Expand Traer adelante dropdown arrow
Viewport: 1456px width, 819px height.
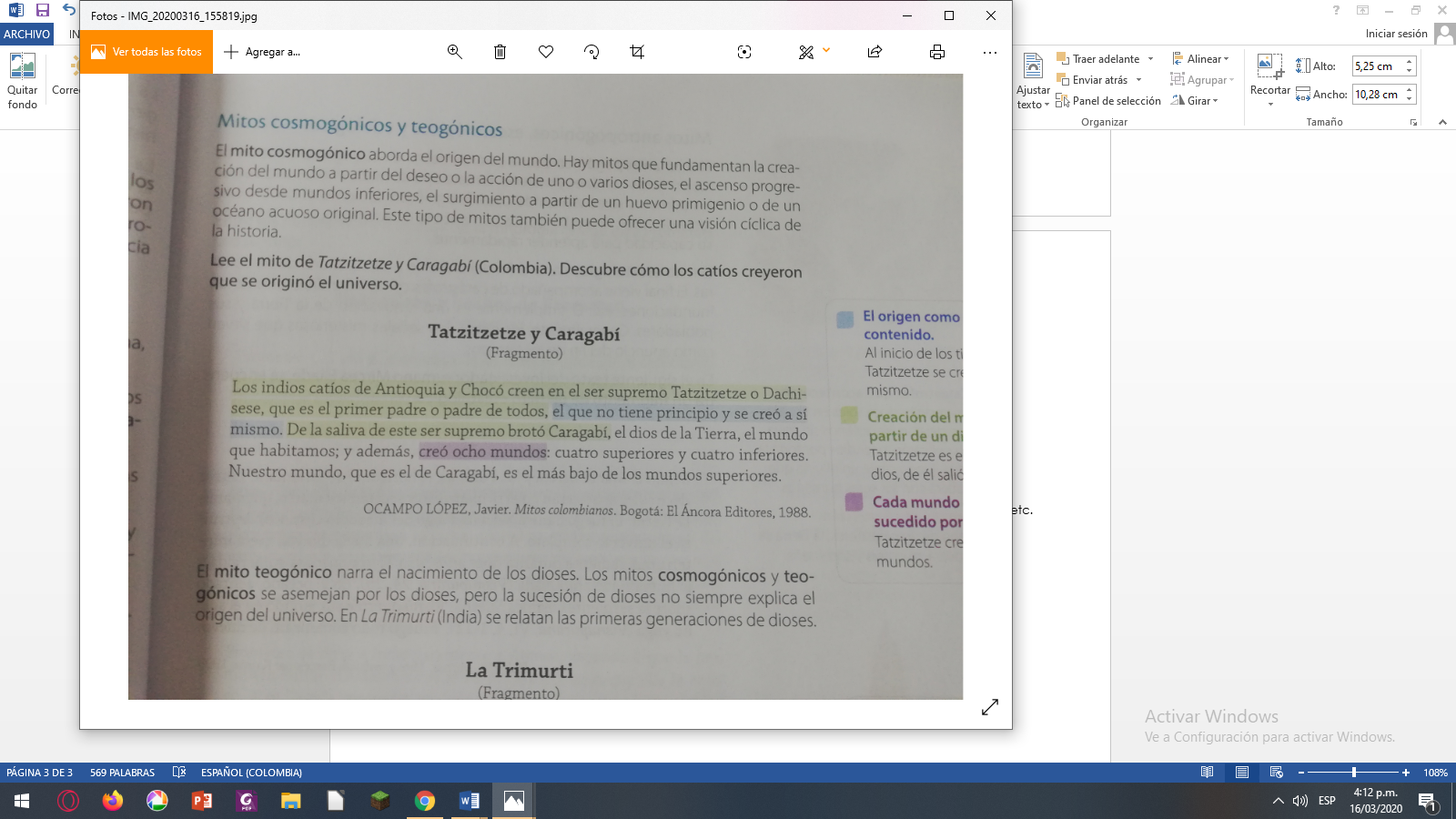(x=1150, y=59)
